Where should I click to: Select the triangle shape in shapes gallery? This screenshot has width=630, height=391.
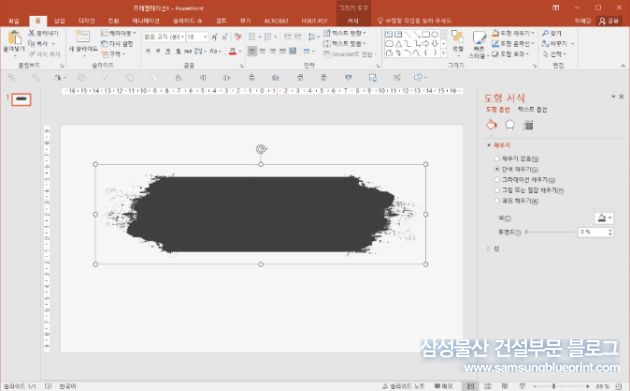point(398,43)
